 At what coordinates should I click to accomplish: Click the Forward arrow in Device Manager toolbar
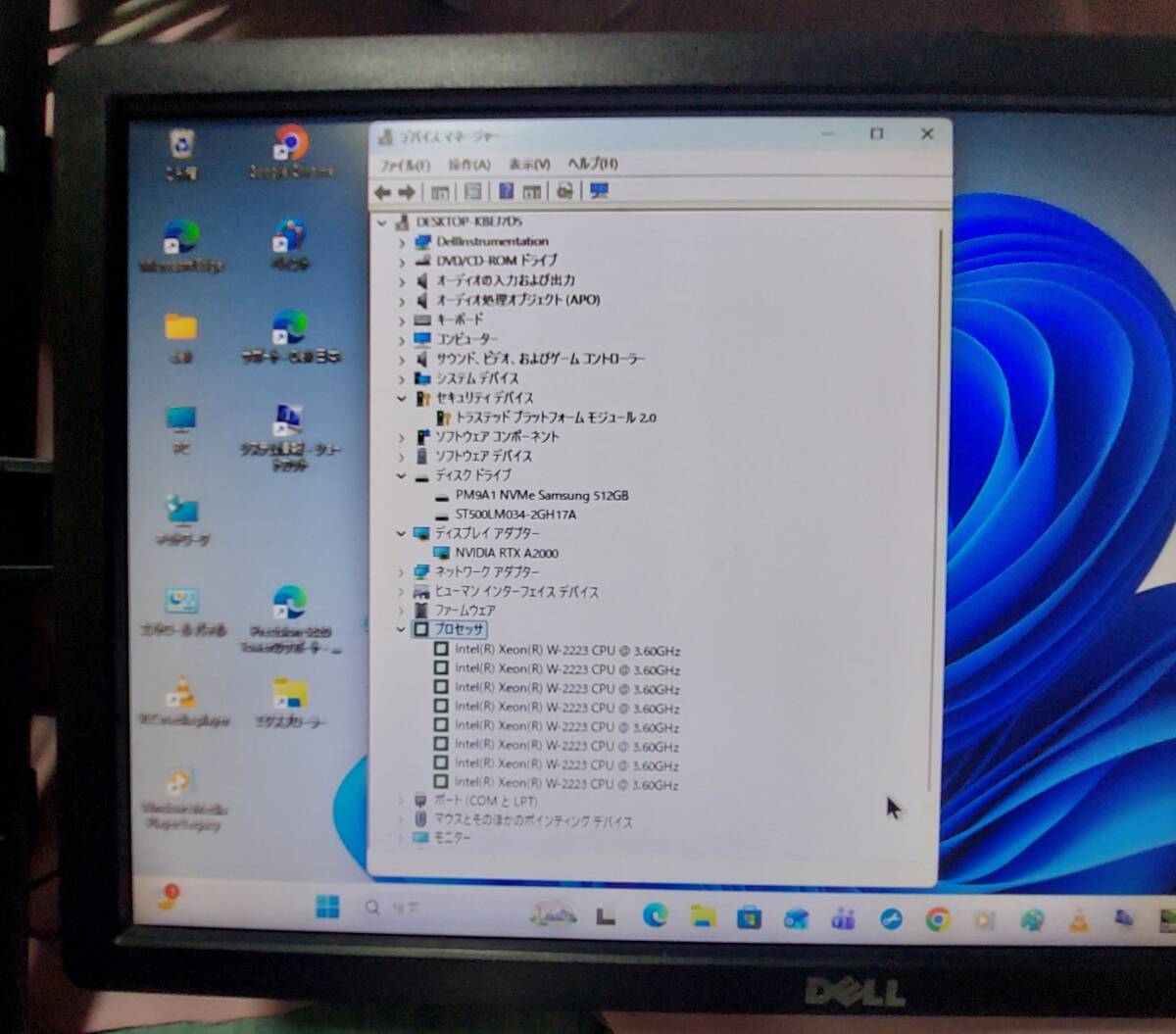click(406, 192)
